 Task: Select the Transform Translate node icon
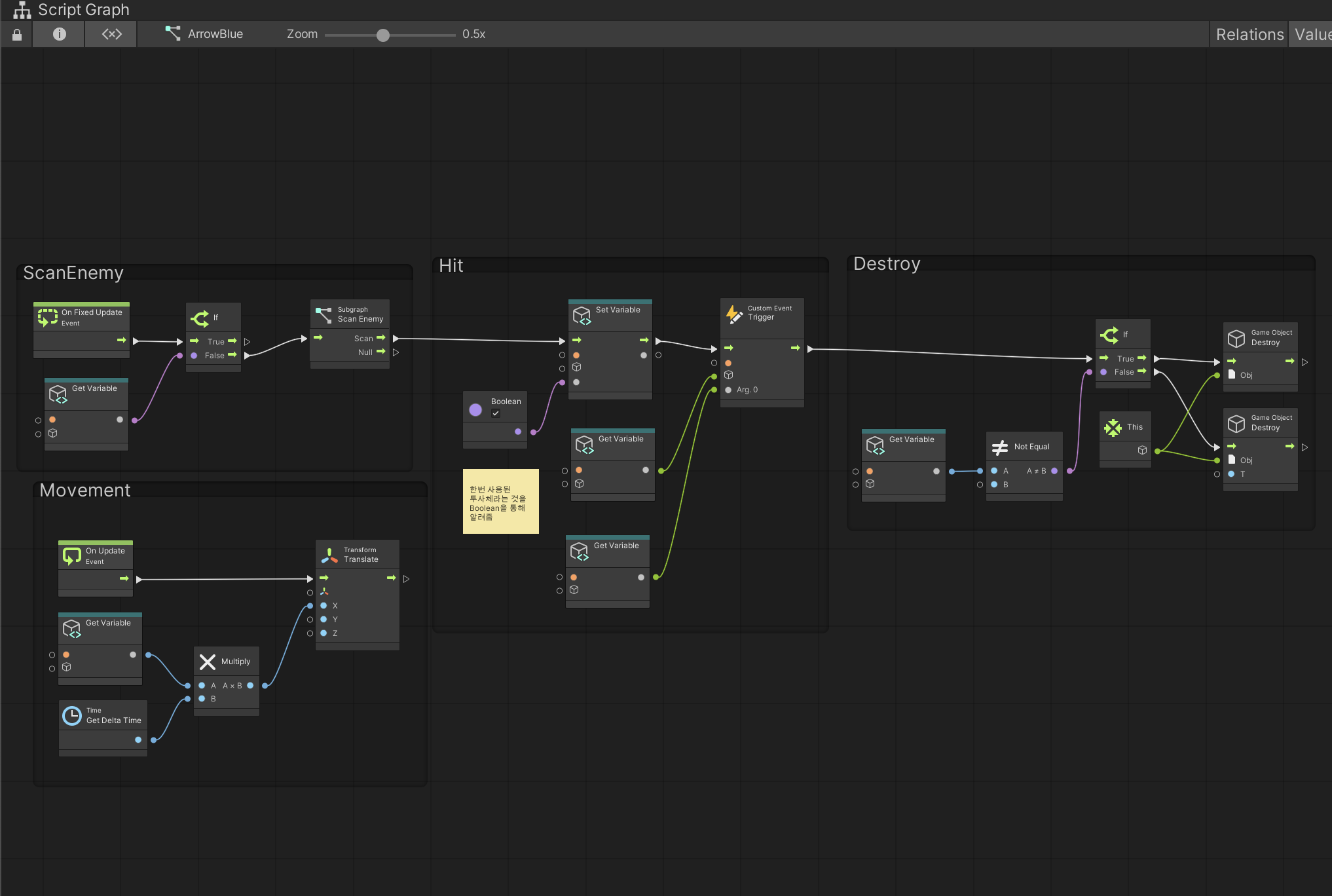(329, 555)
